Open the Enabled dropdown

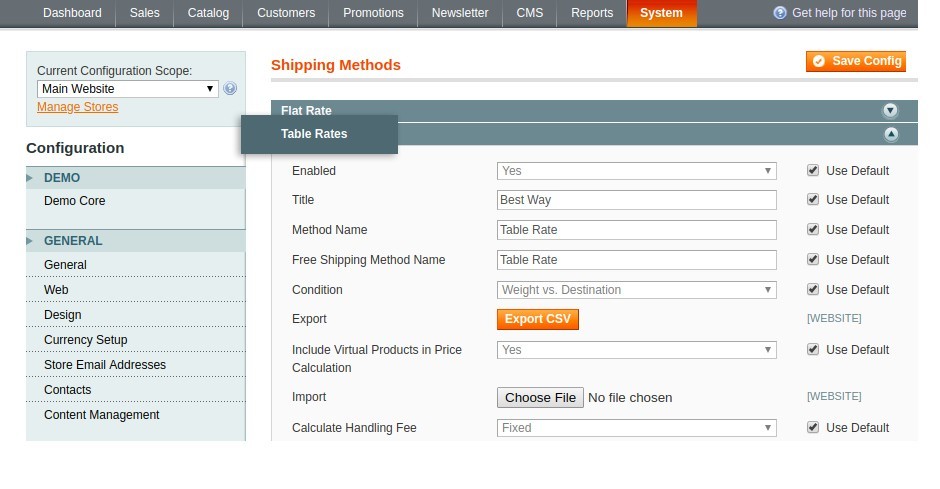[637, 171]
